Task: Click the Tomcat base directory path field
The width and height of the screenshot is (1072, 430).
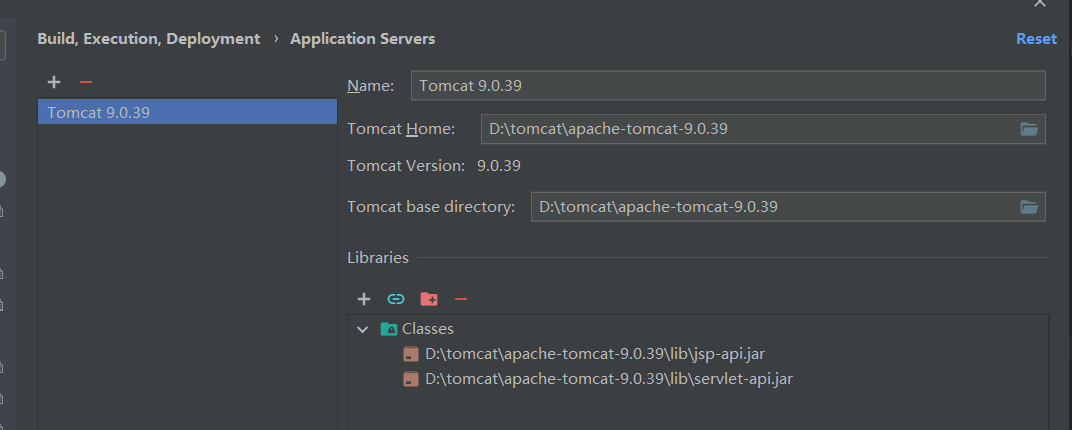Action: click(x=770, y=207)
